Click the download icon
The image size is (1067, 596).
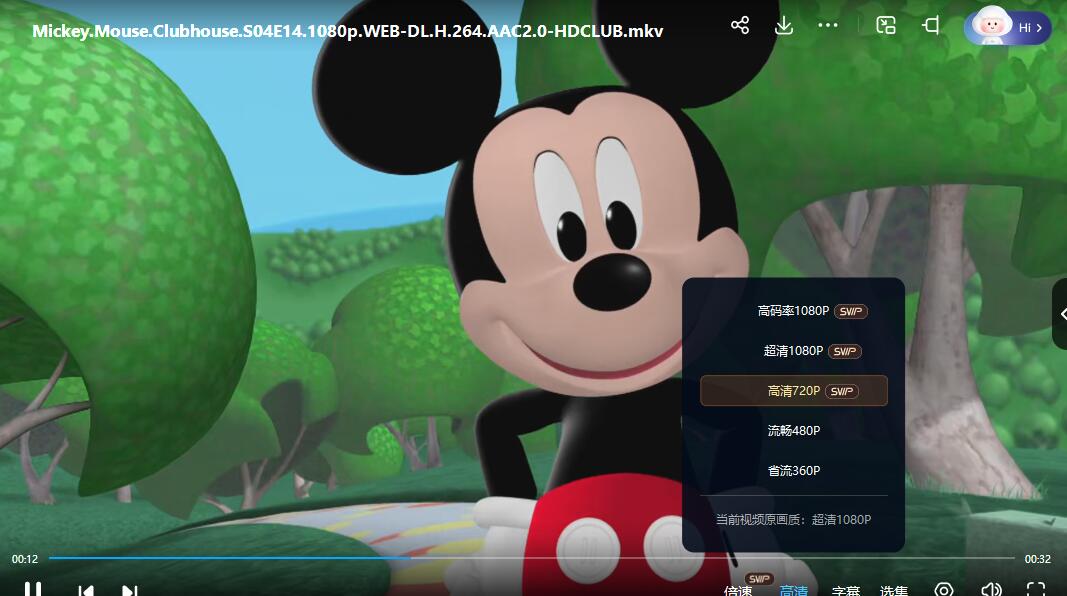[784, 26]
